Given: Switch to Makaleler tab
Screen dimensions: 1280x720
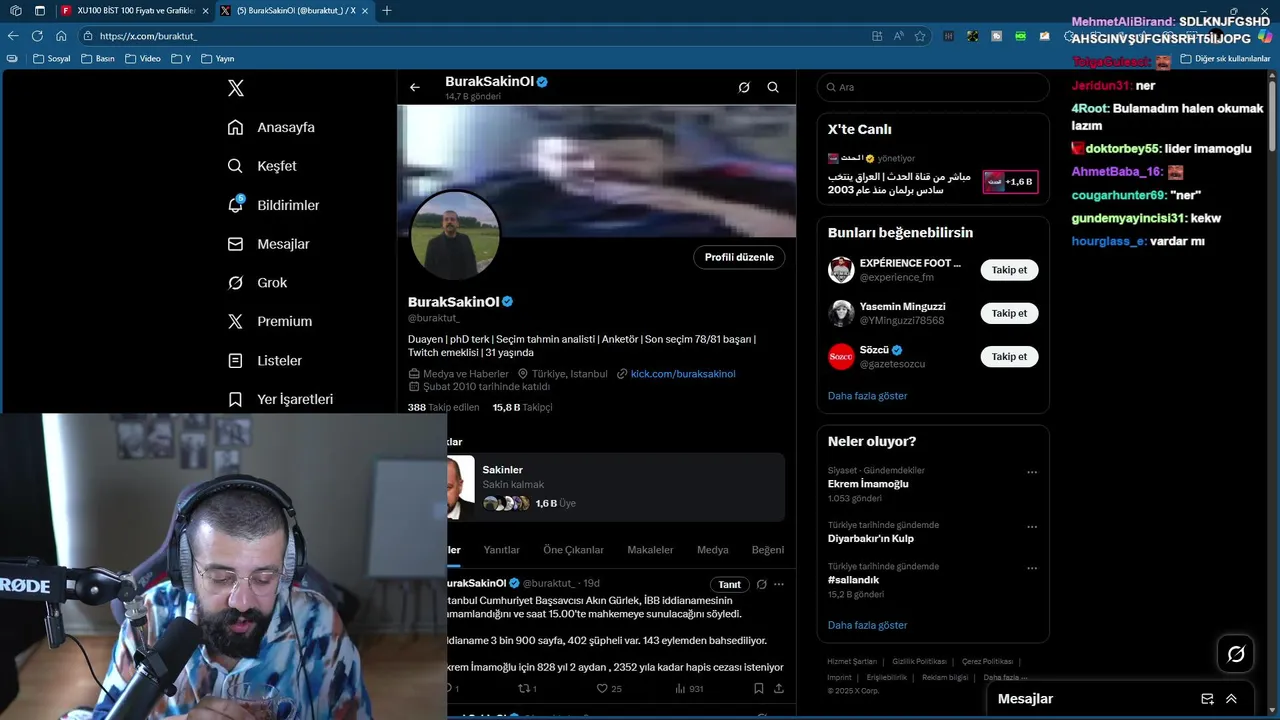Looking at the screenshot, I should pos(650,550).
